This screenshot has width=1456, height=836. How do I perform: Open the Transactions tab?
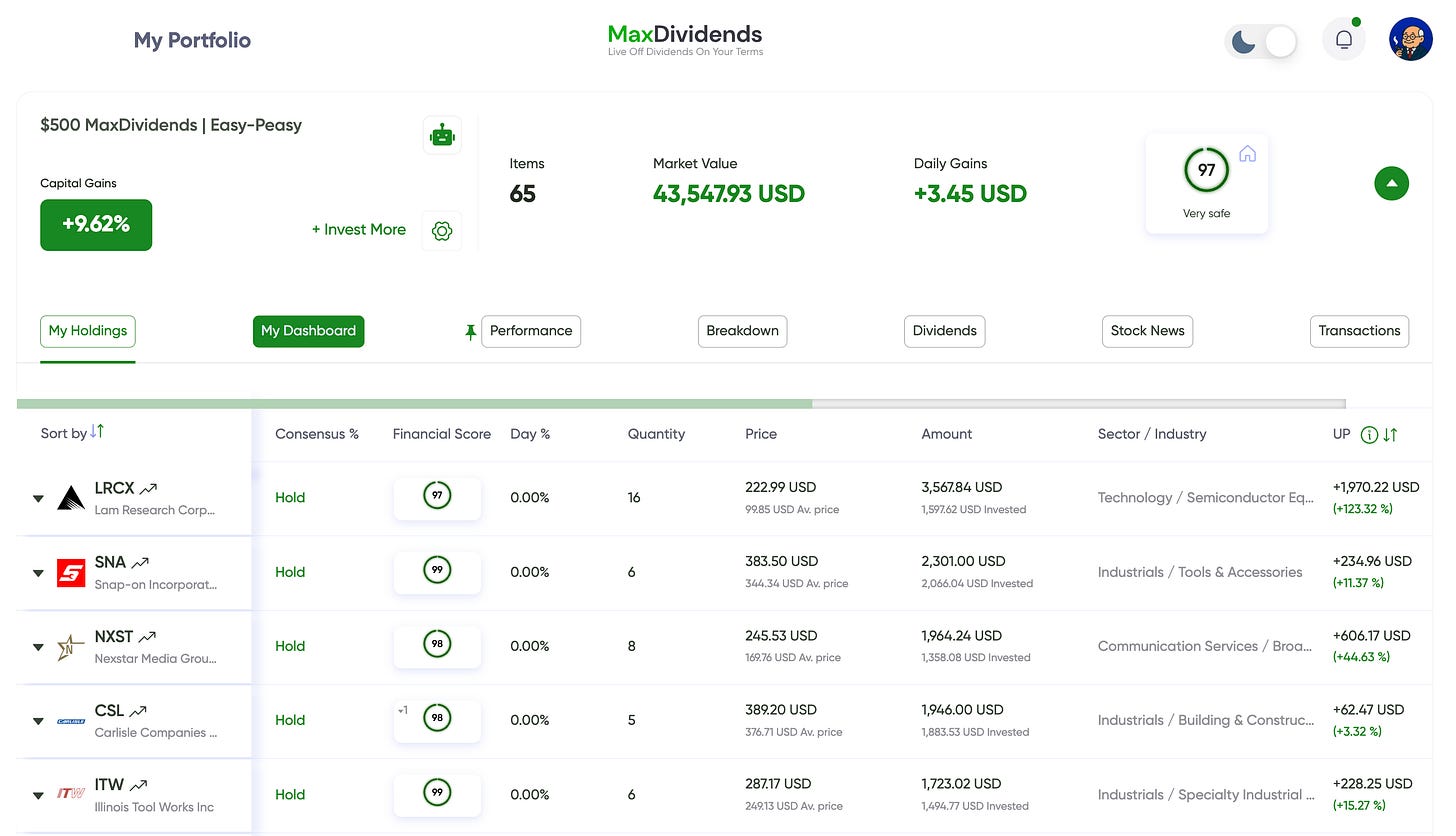click(1359, 331)
